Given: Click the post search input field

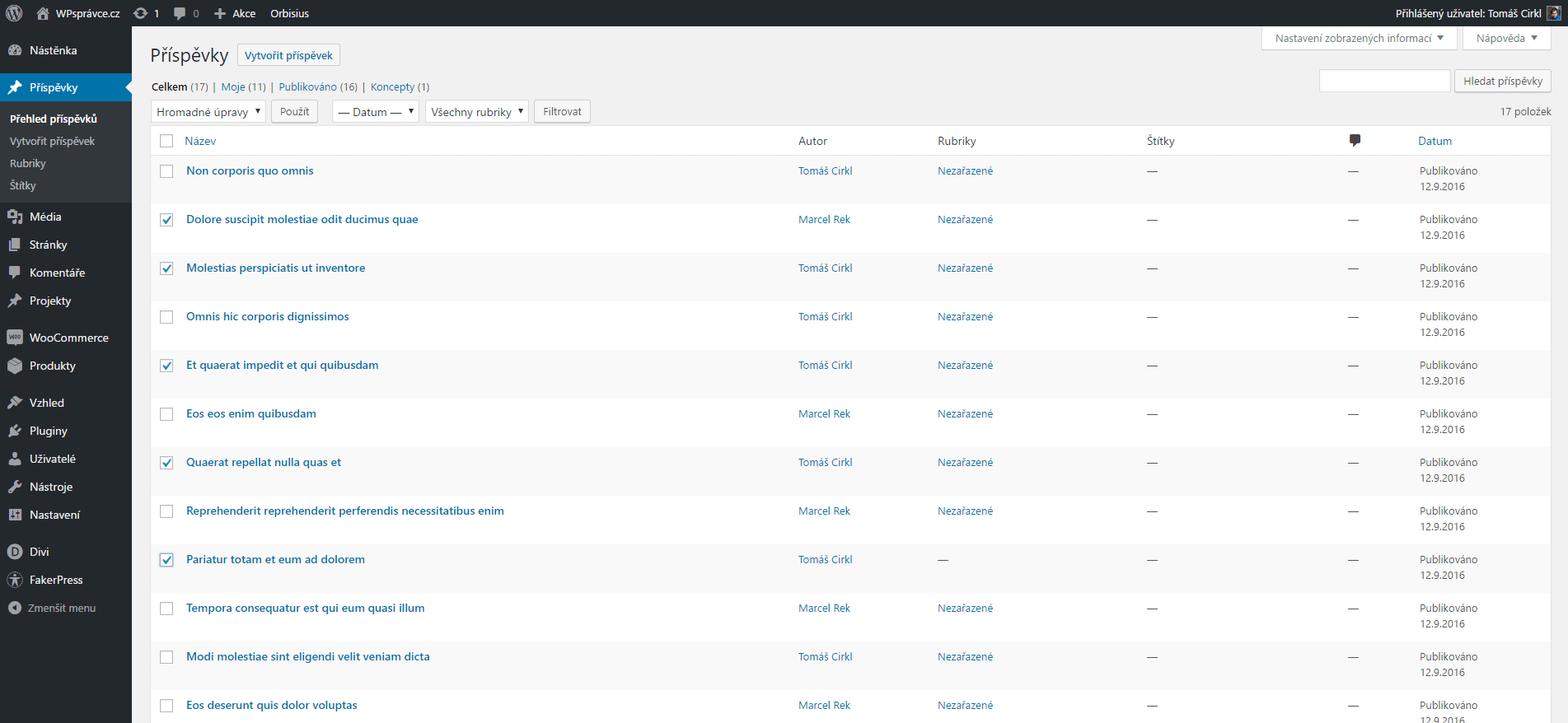Looking at the screenshot, I should tap(1385, 81).
